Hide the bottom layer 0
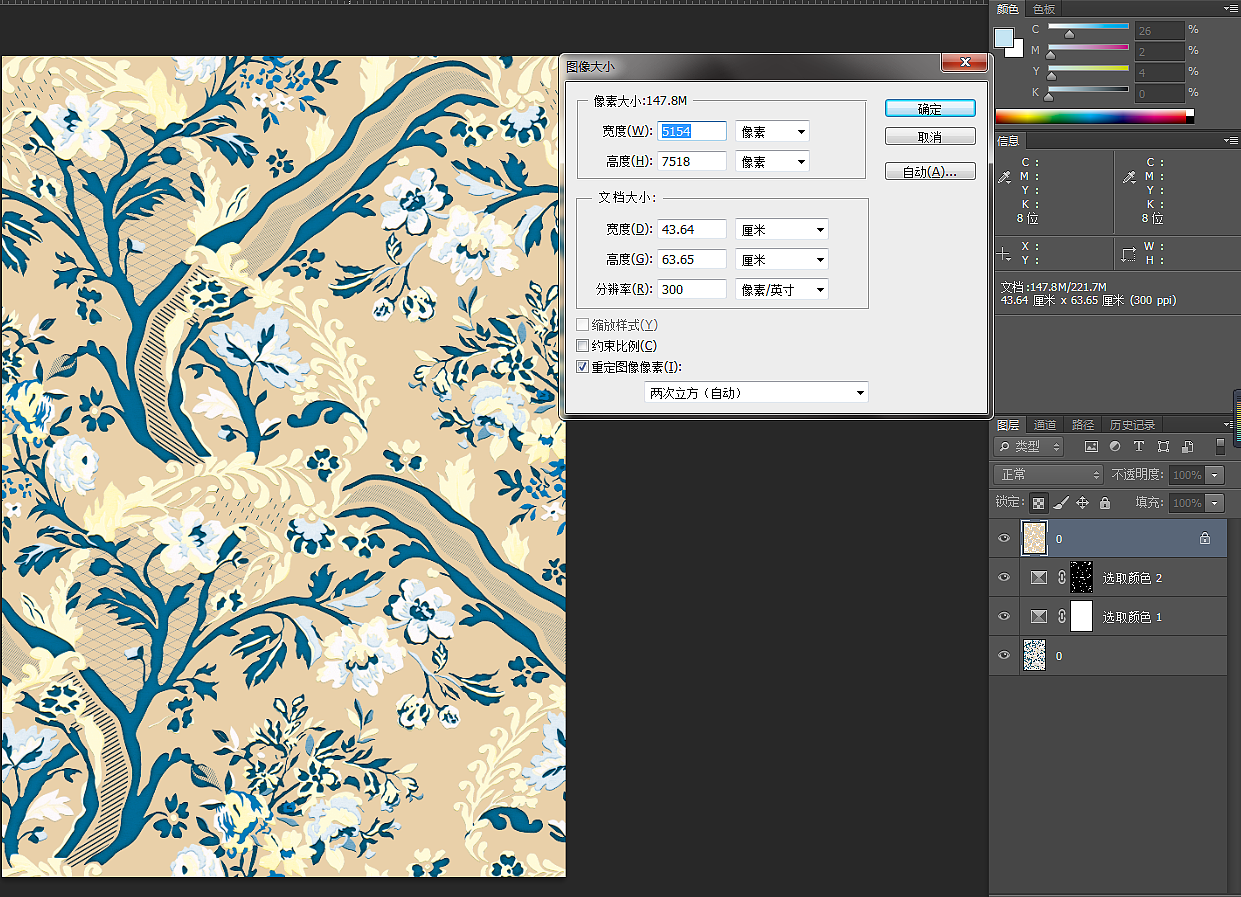 (x=1004, y=656)
